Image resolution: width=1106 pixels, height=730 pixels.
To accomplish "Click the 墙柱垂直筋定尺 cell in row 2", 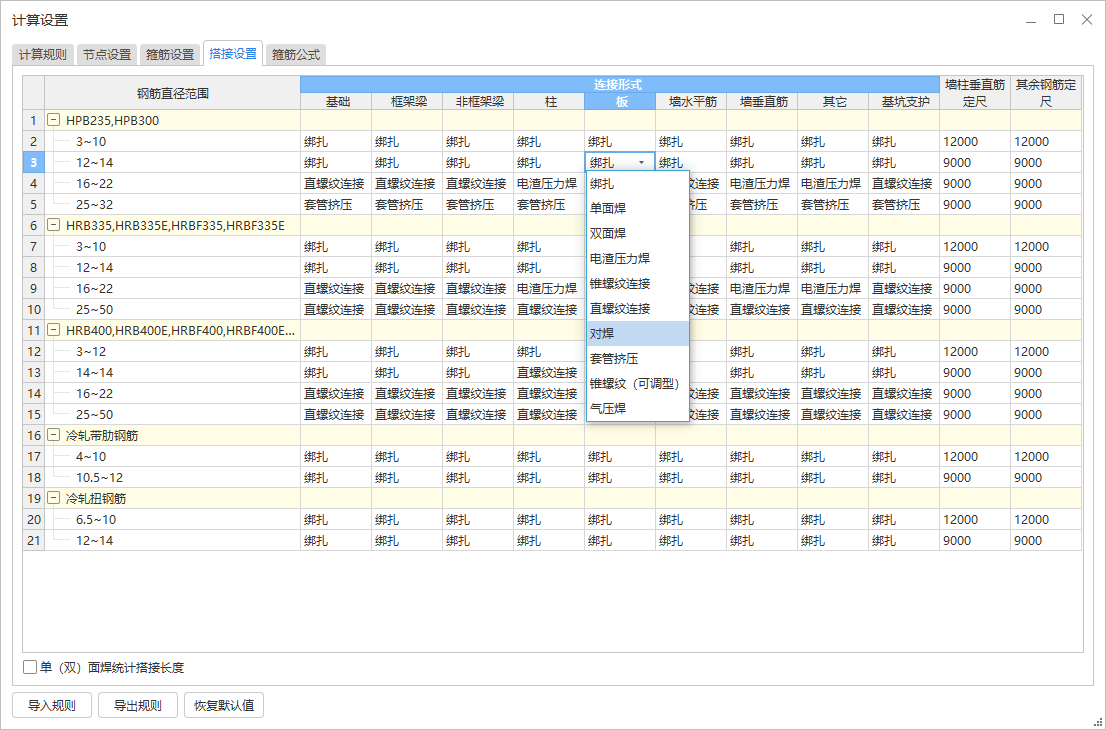I will point(973,141).
